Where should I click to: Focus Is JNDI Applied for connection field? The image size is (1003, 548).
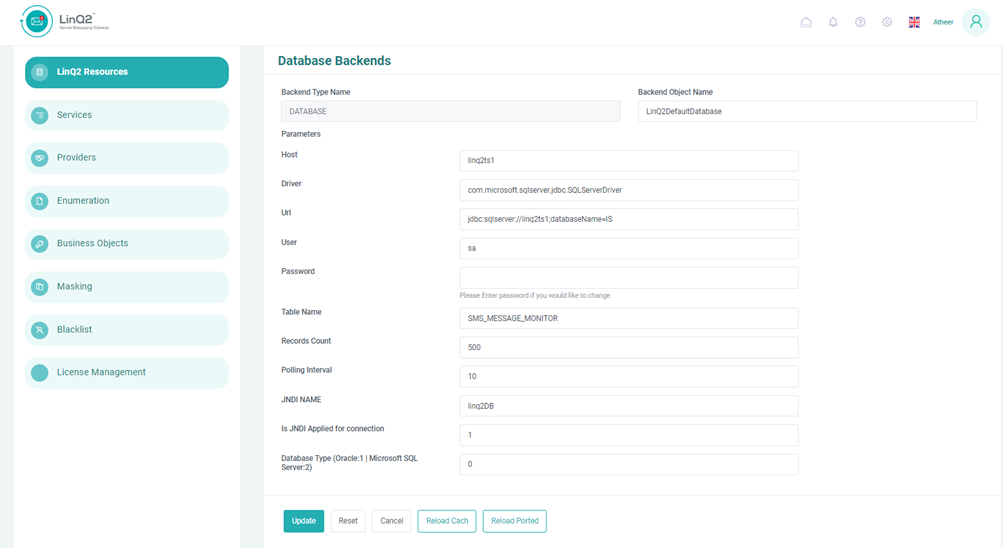pyautogui.click(x=629, y=435)
